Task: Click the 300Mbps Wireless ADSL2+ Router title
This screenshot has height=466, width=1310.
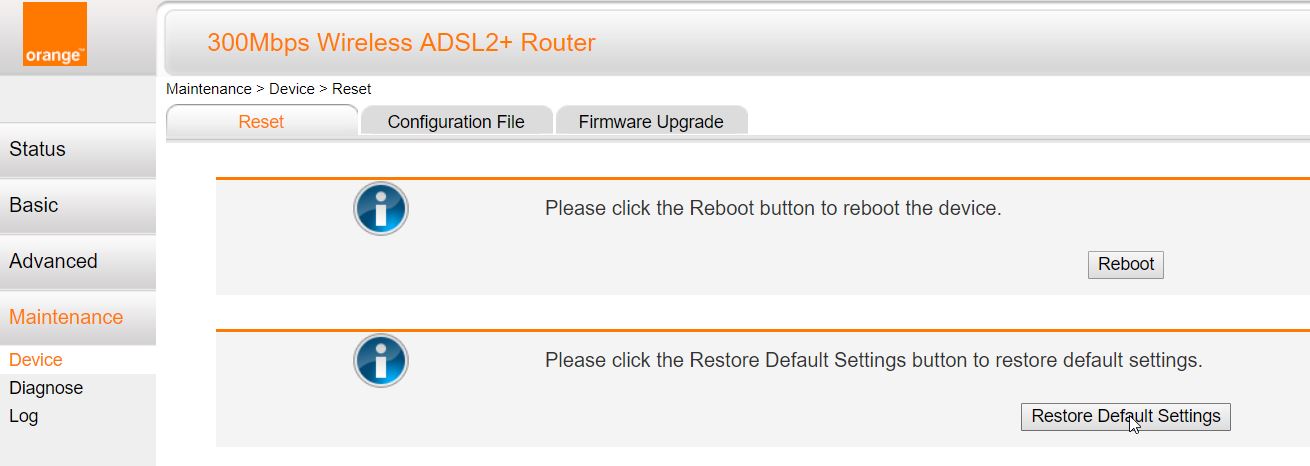Action: pyautogui.click(x=401, y=43)
